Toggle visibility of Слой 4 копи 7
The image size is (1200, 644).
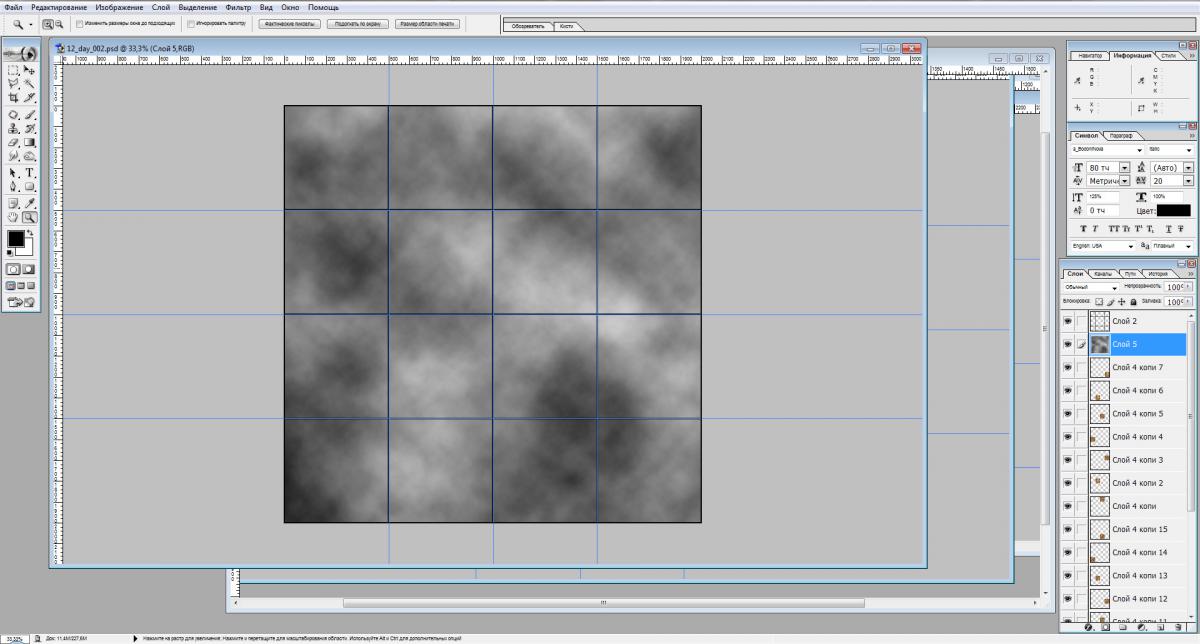point(1068,367)
